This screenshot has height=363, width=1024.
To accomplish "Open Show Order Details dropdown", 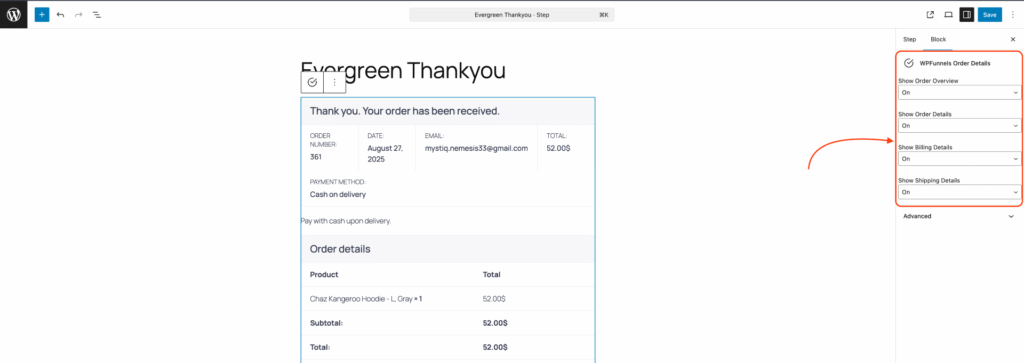I will point(959,125).
